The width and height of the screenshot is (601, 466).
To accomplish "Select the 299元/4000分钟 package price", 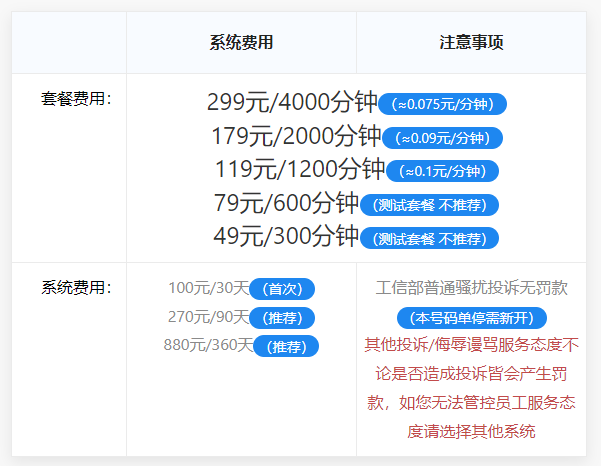I will pyautogui.click(x=291, y=102).
